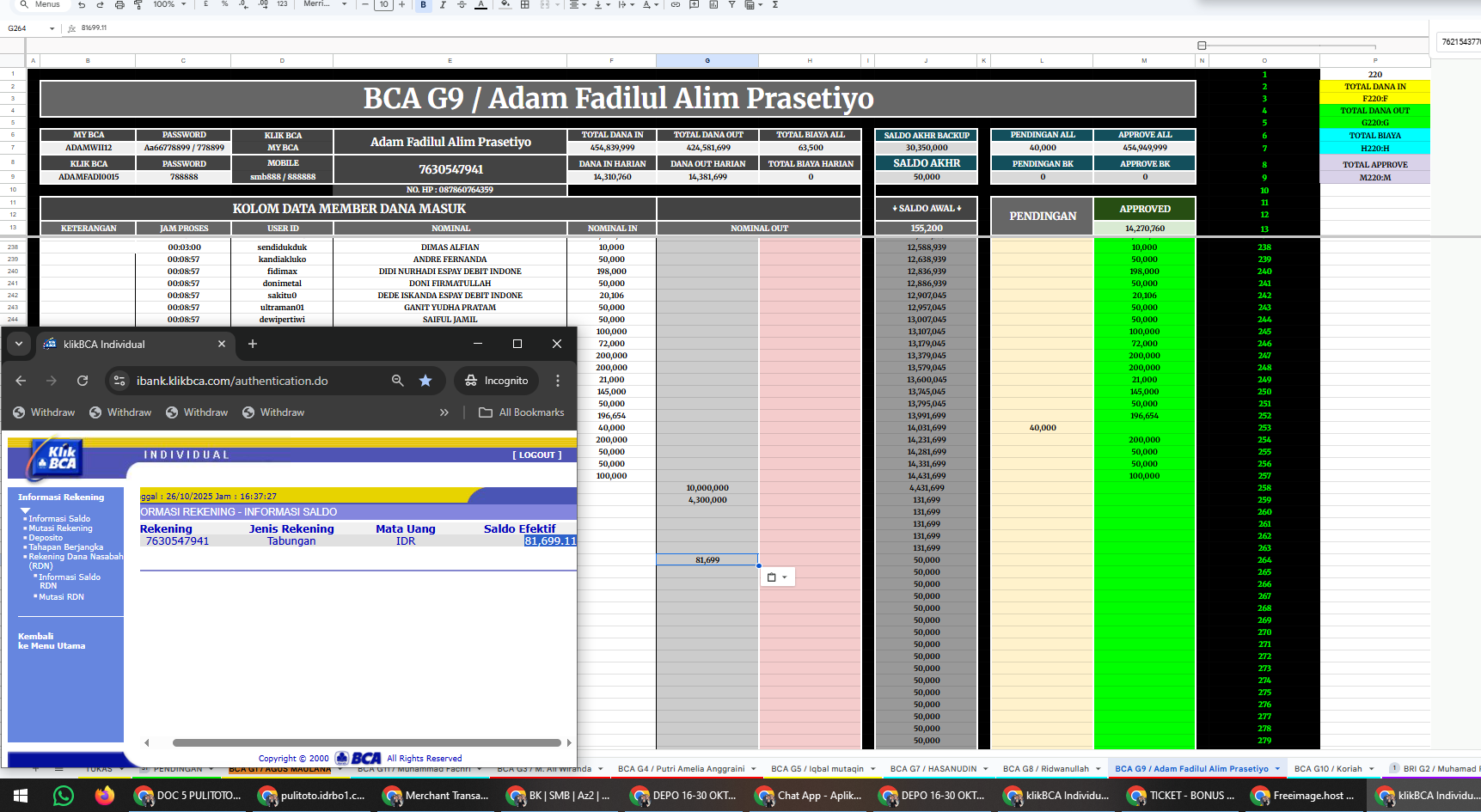Open the BCA G9 sheet tab dropdown arrow
This screenshot has width=1481, height=812.
pyautogui.click(x=1277, y=769)
